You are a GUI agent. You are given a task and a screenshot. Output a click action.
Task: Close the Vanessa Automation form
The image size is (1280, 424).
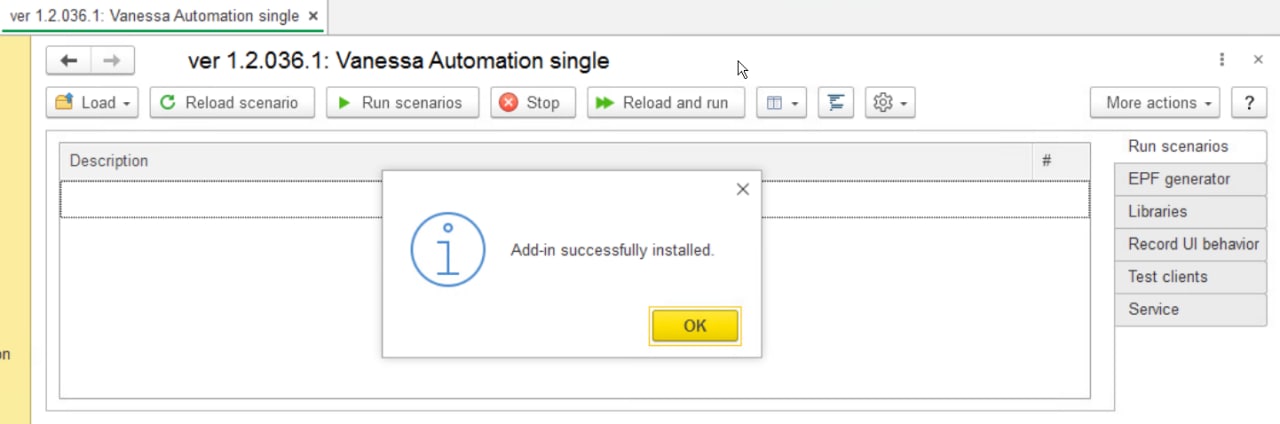pos(1258,60)
